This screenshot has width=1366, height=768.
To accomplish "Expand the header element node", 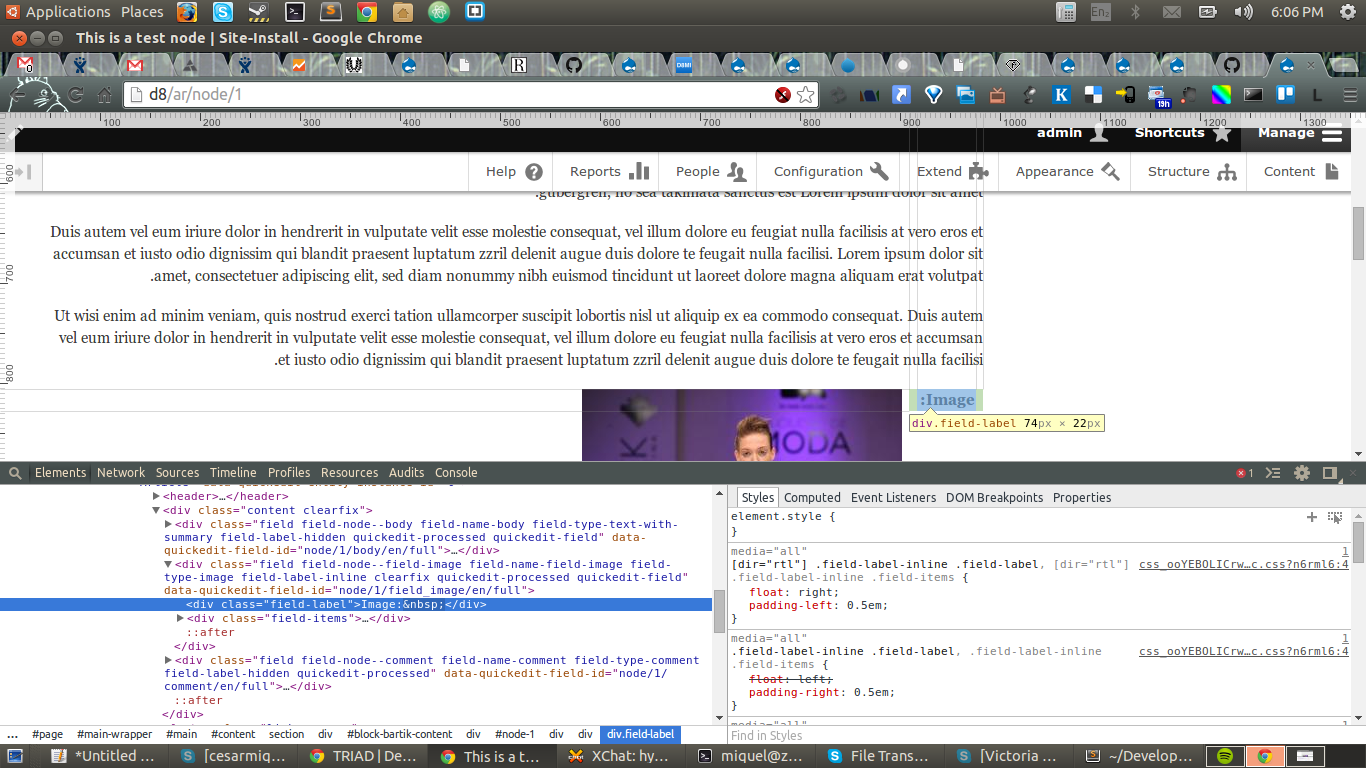I will [156, 496].
